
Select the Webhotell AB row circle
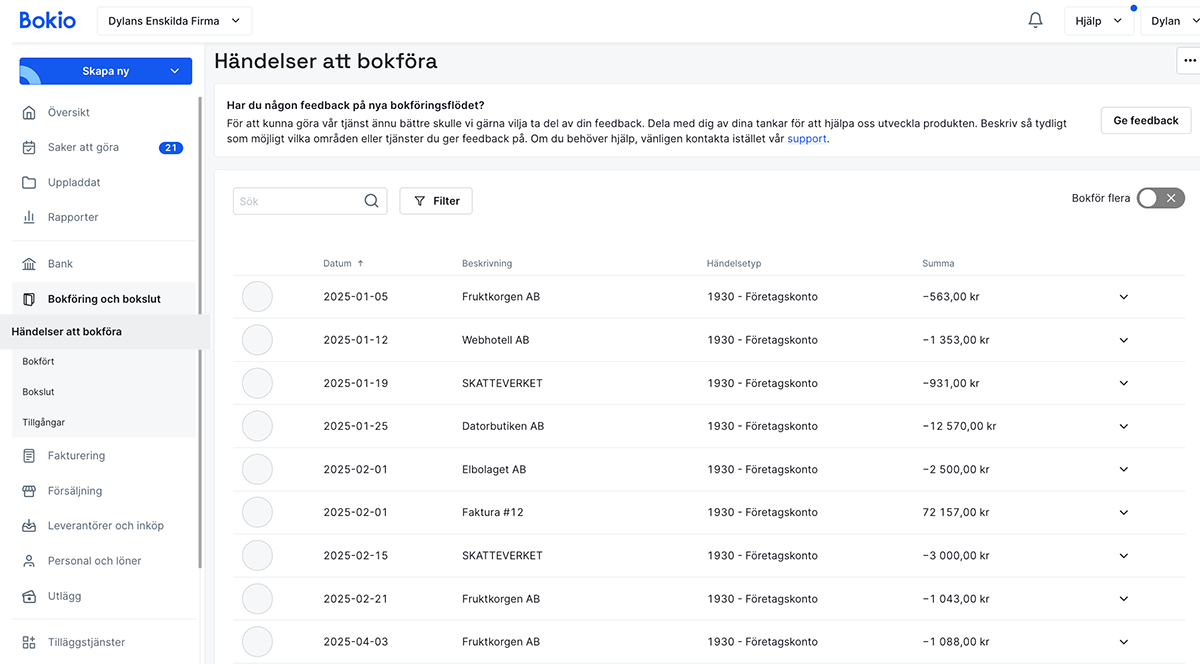pyautogui.click(x=257, y=340)
